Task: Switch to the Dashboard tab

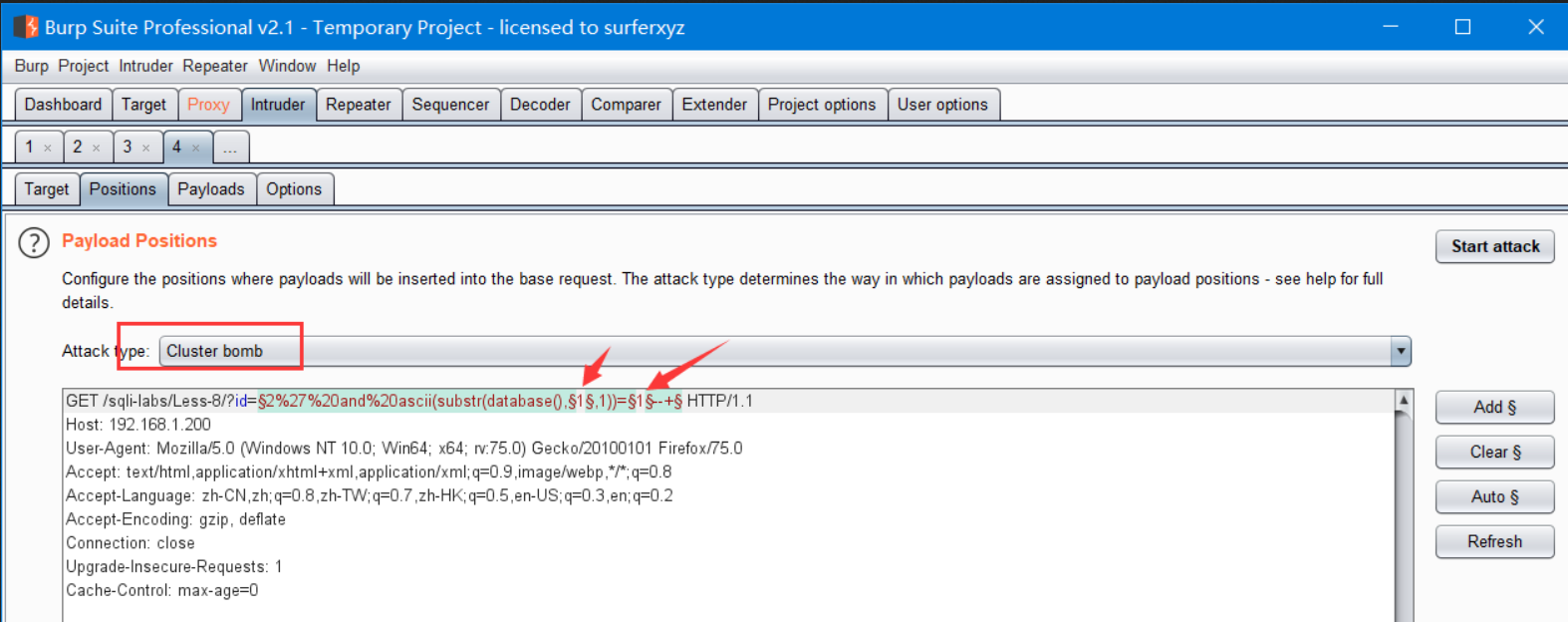Action: pyautogui.click(x=63, y=105)
